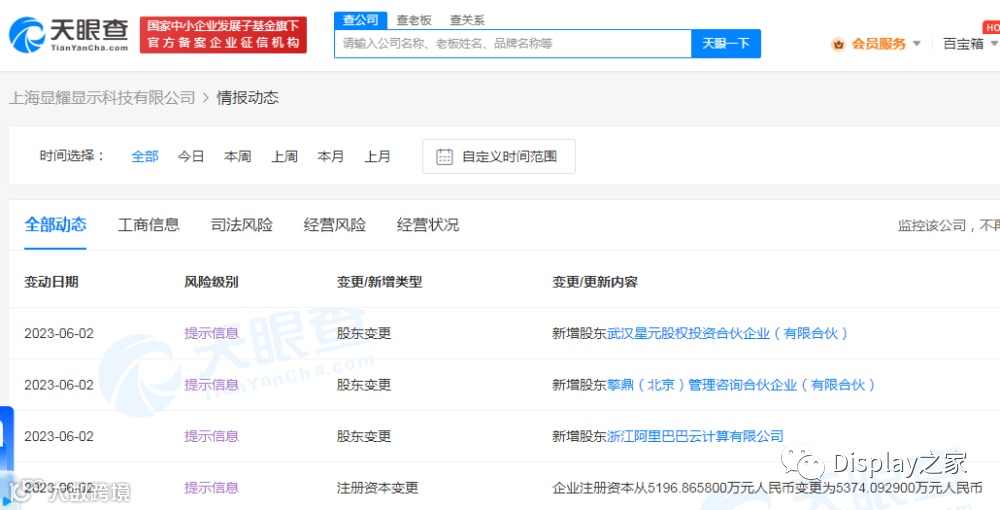
Task: Switch search mode to 查公司 tab
Action: [x=360, y=20]
